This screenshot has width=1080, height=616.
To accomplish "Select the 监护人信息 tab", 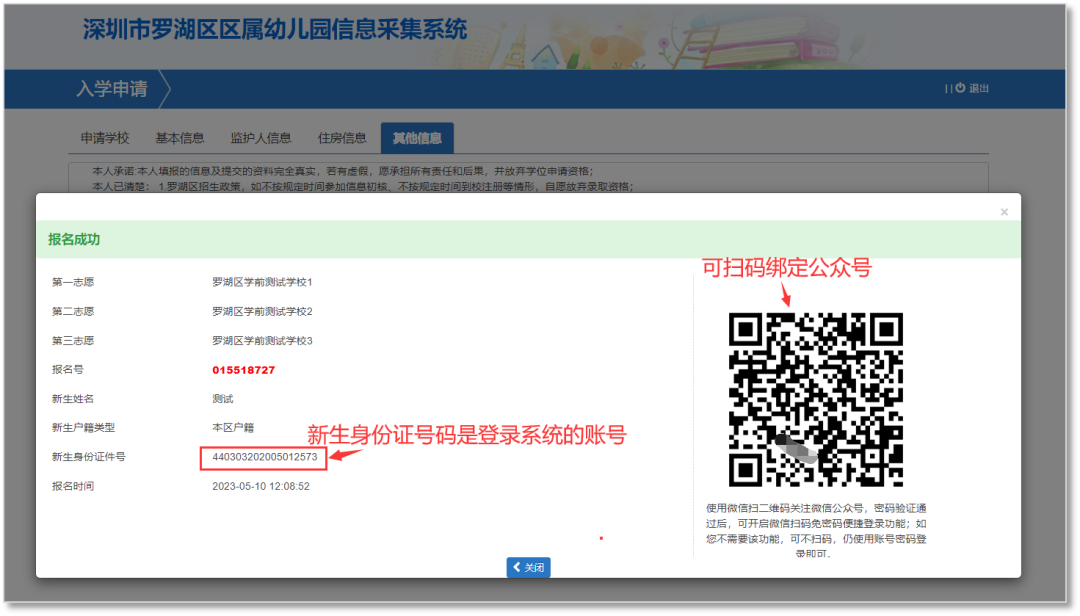I will click(261, 138).
